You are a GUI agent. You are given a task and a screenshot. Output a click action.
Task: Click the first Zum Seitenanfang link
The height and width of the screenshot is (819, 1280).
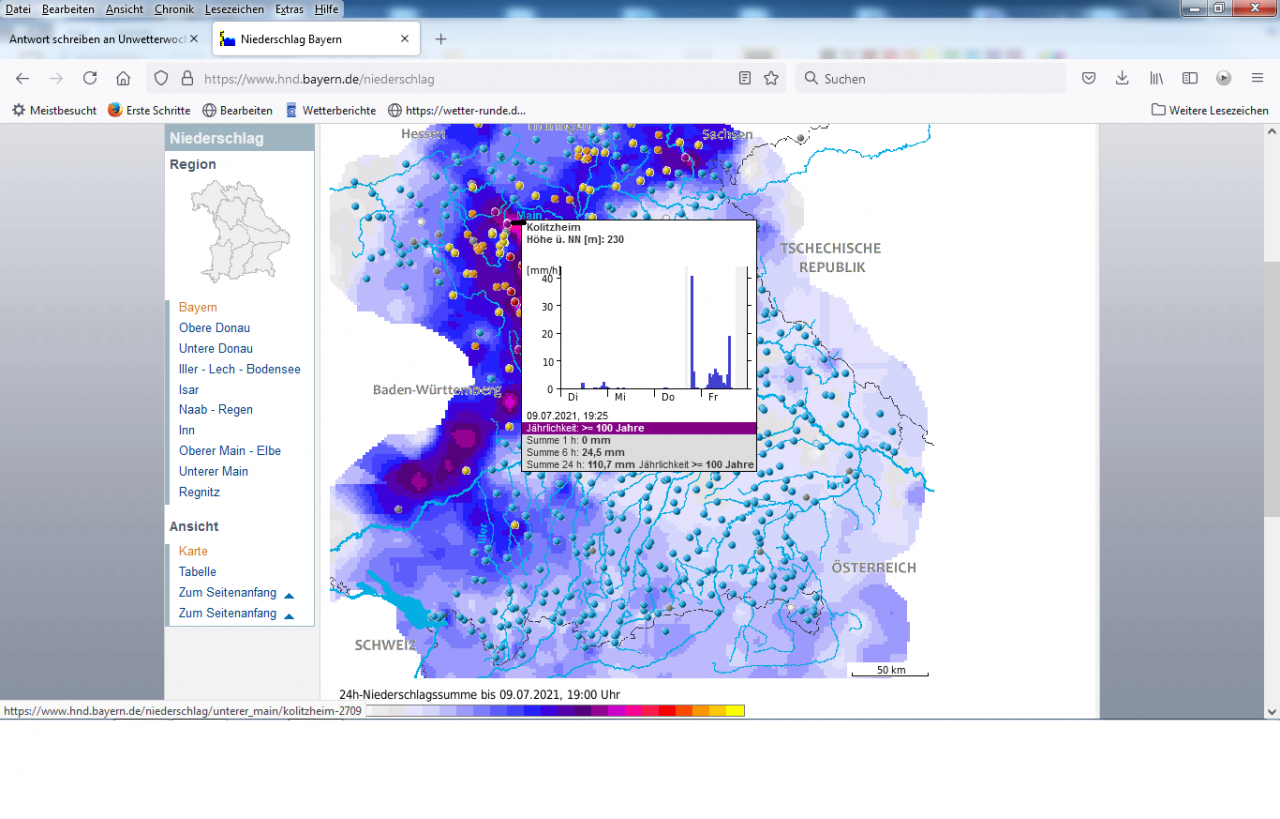228,593
